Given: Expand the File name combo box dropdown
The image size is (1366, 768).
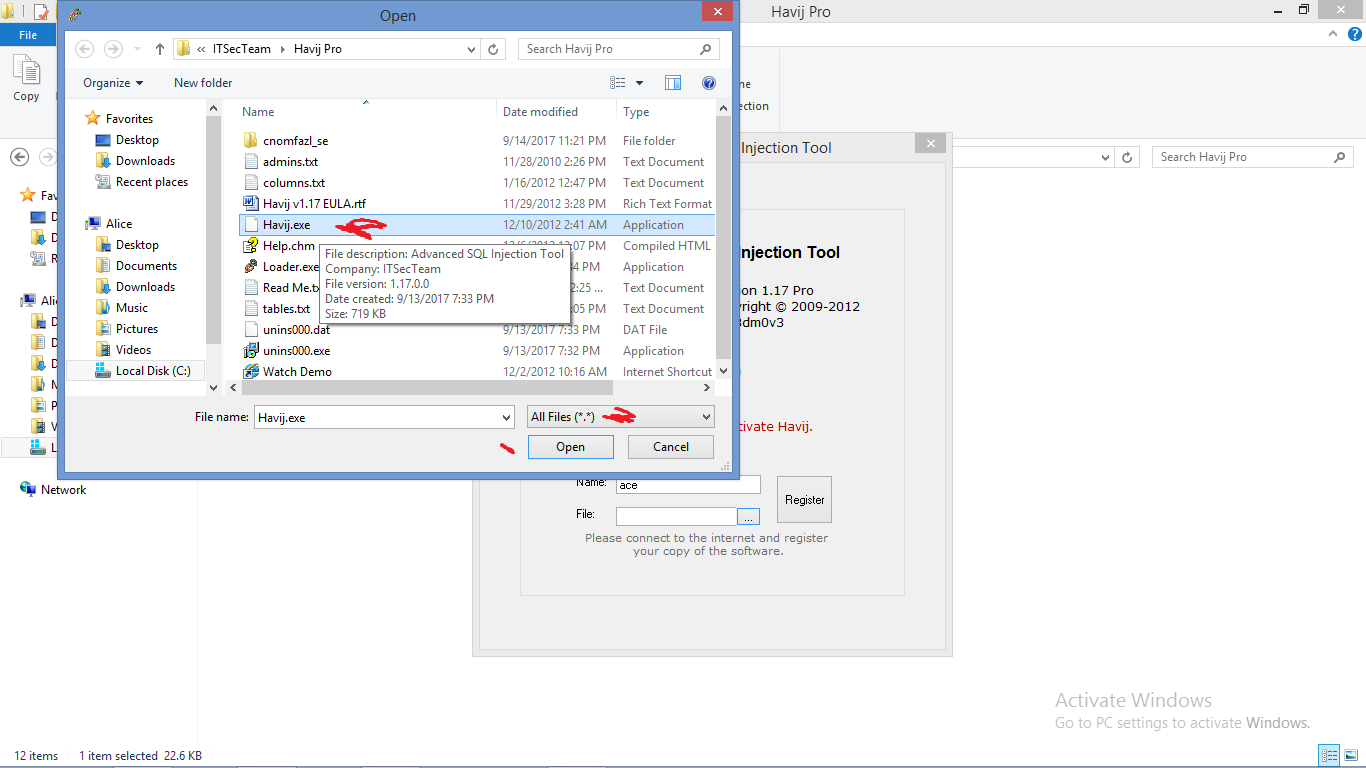Looking at the screenshot, I should click(x=506, y=417).
